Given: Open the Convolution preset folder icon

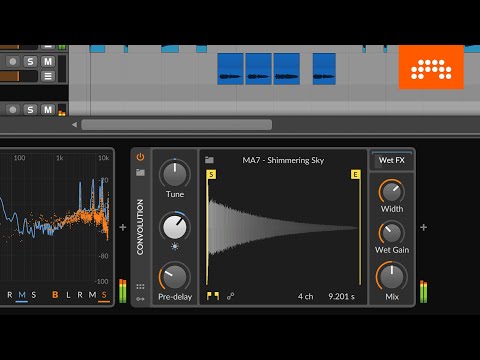Looking at the screenshot, I should click(140, 172).
